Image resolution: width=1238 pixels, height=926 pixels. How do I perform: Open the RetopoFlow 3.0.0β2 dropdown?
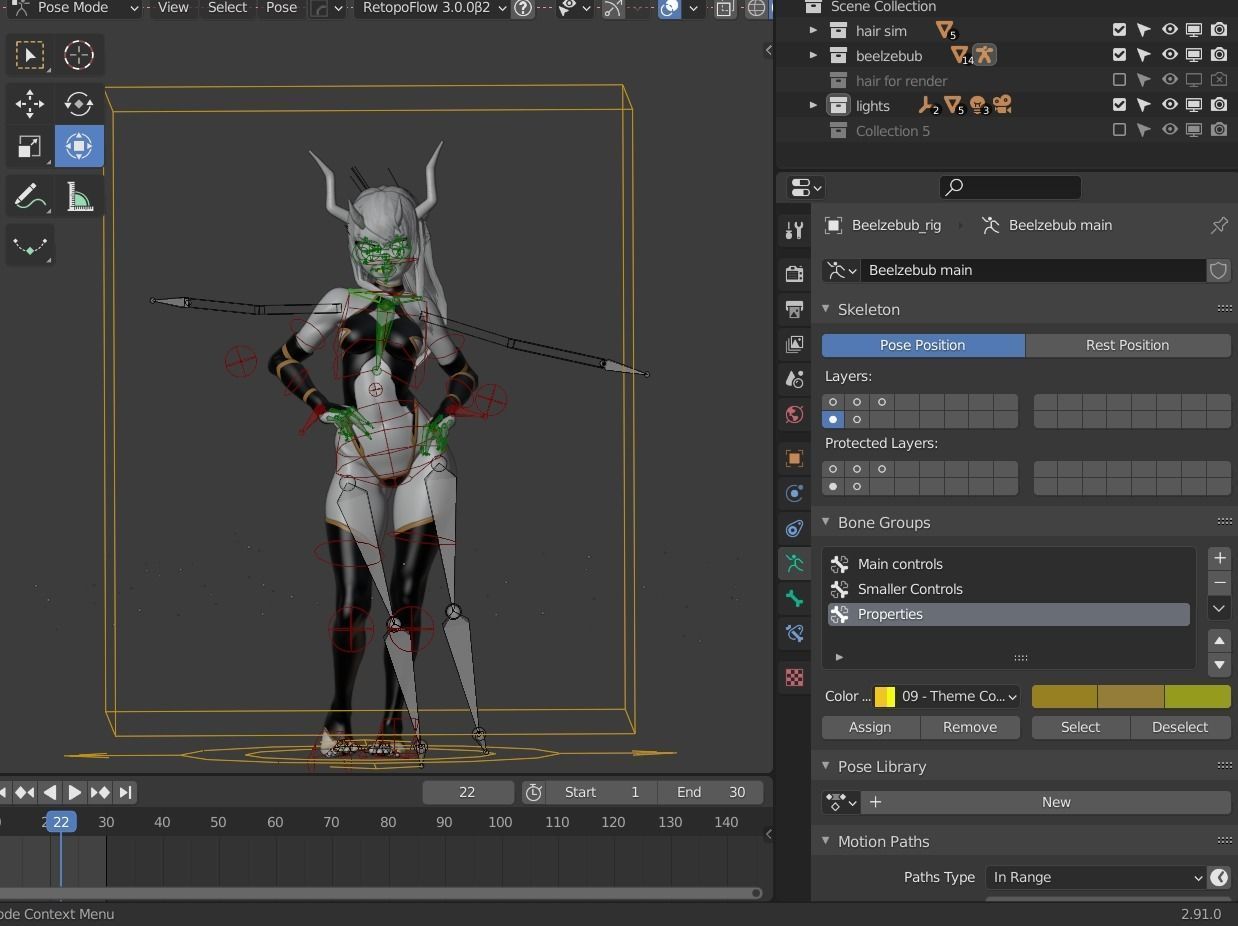point(434,8)
